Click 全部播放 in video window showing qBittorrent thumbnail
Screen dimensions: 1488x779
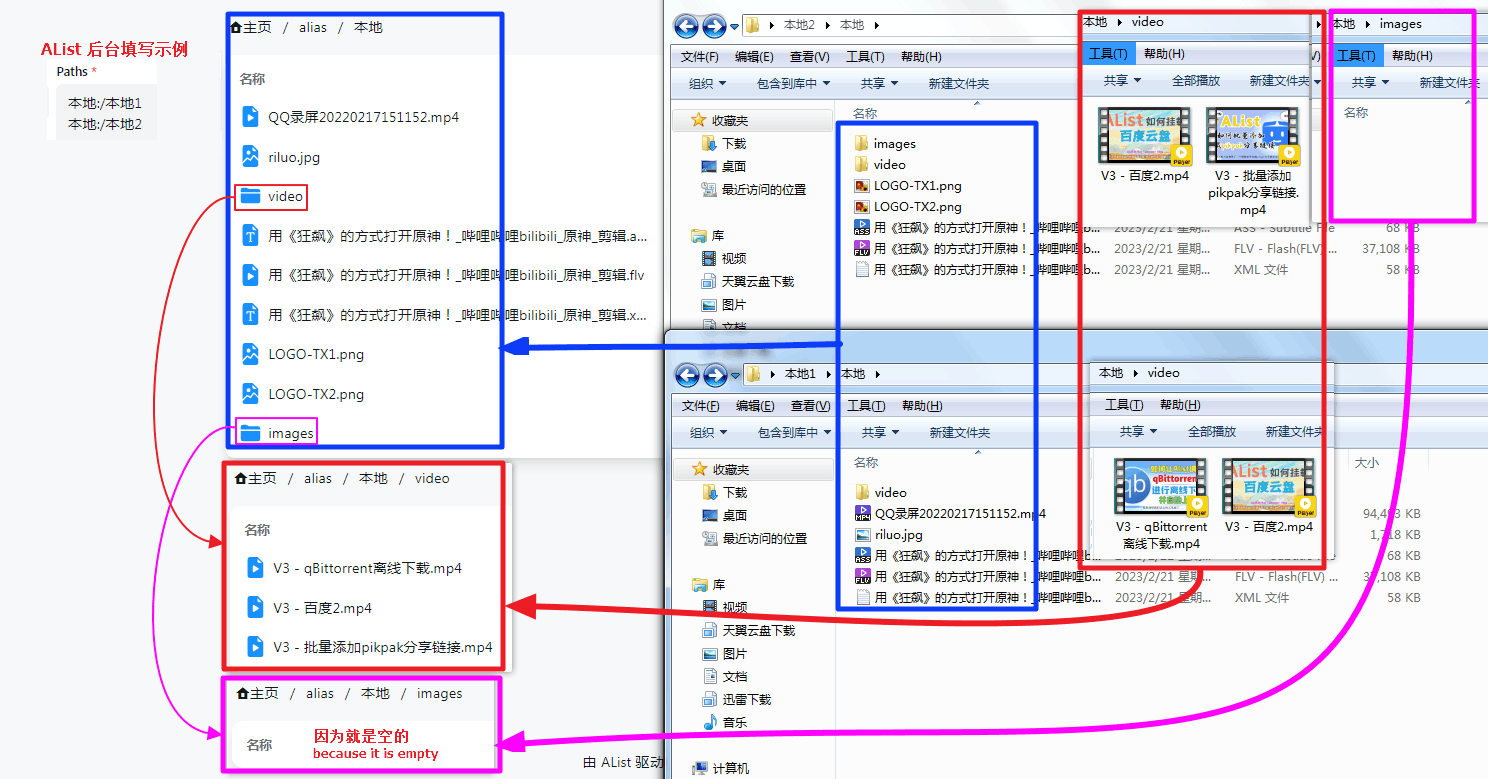[1212, 432]
